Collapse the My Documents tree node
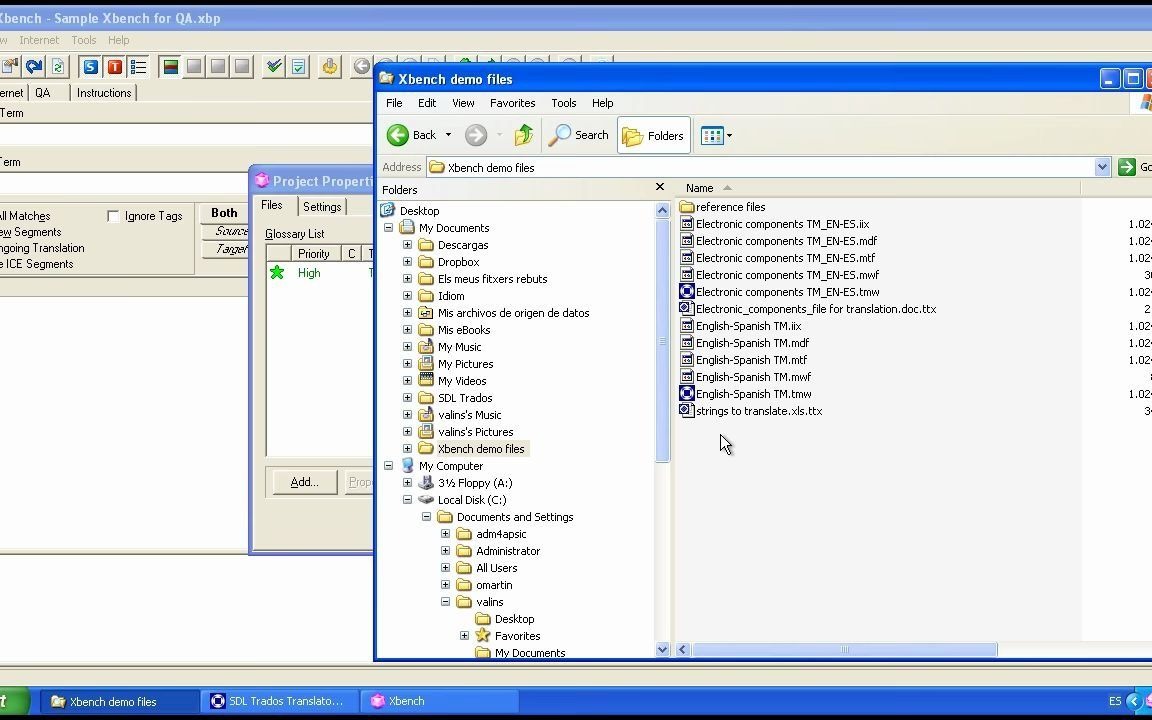Screen dimensions: 1152x720 (x=388, y=227)
